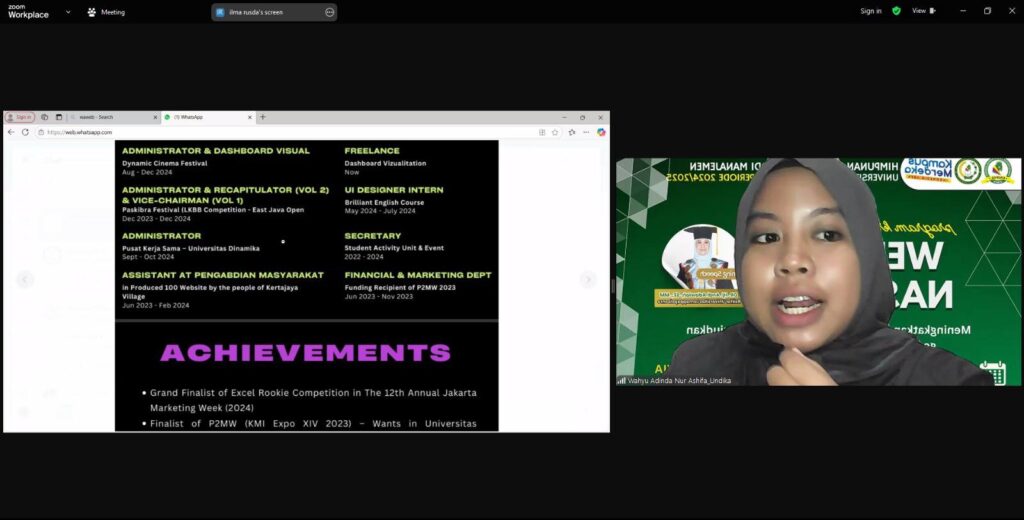Screen dimensions: 1024x520
Task: Open a new browser tab with plus
Action: click(263, 117)
